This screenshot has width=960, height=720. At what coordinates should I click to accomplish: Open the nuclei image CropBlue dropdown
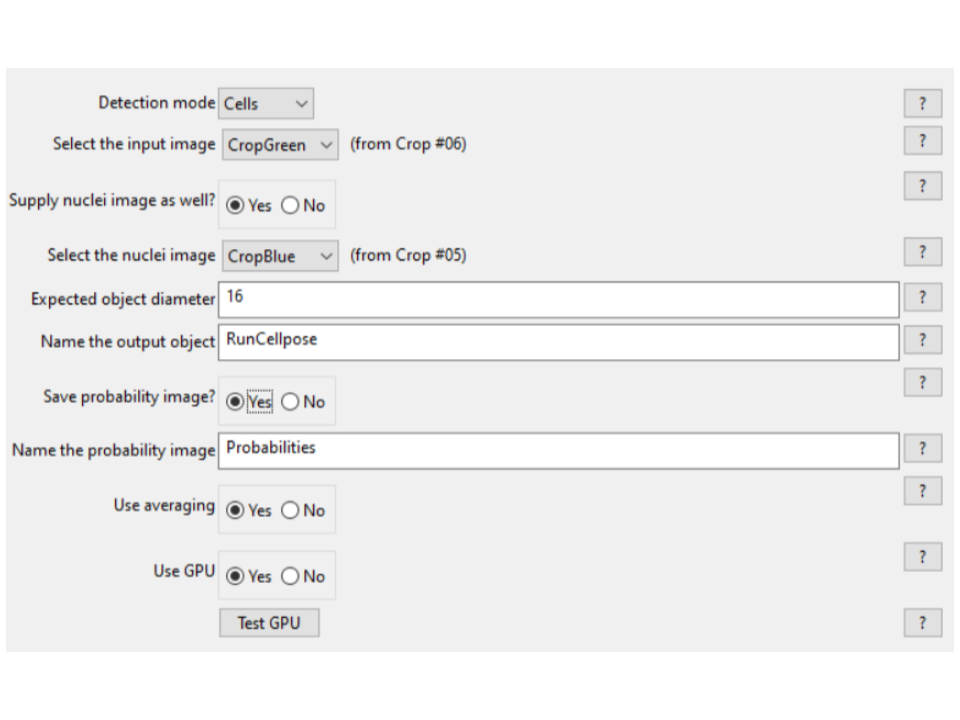280,256
